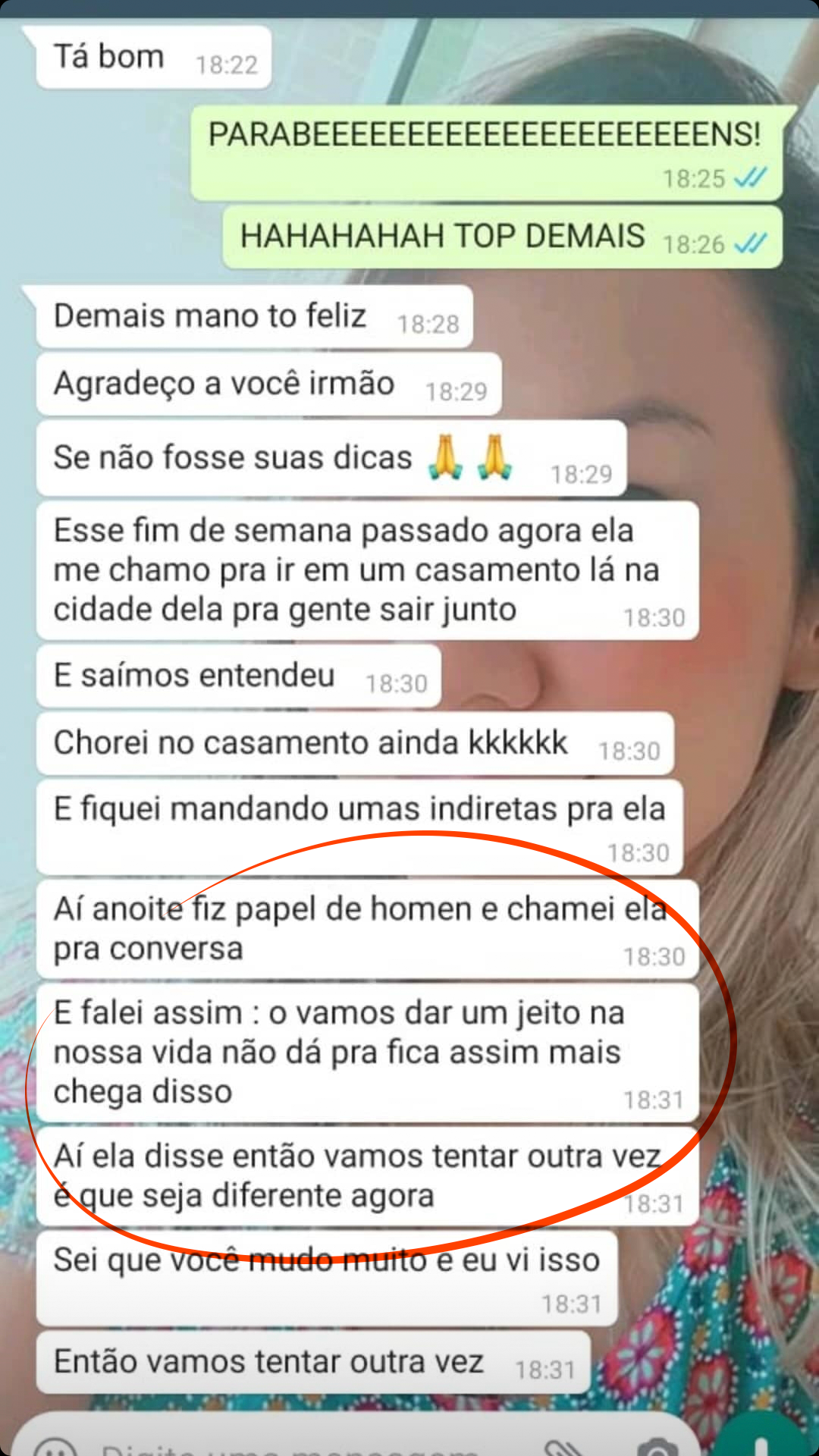
Task: Tap the 'Agradeço a você irmão' message
Action: tap(269, 384)
